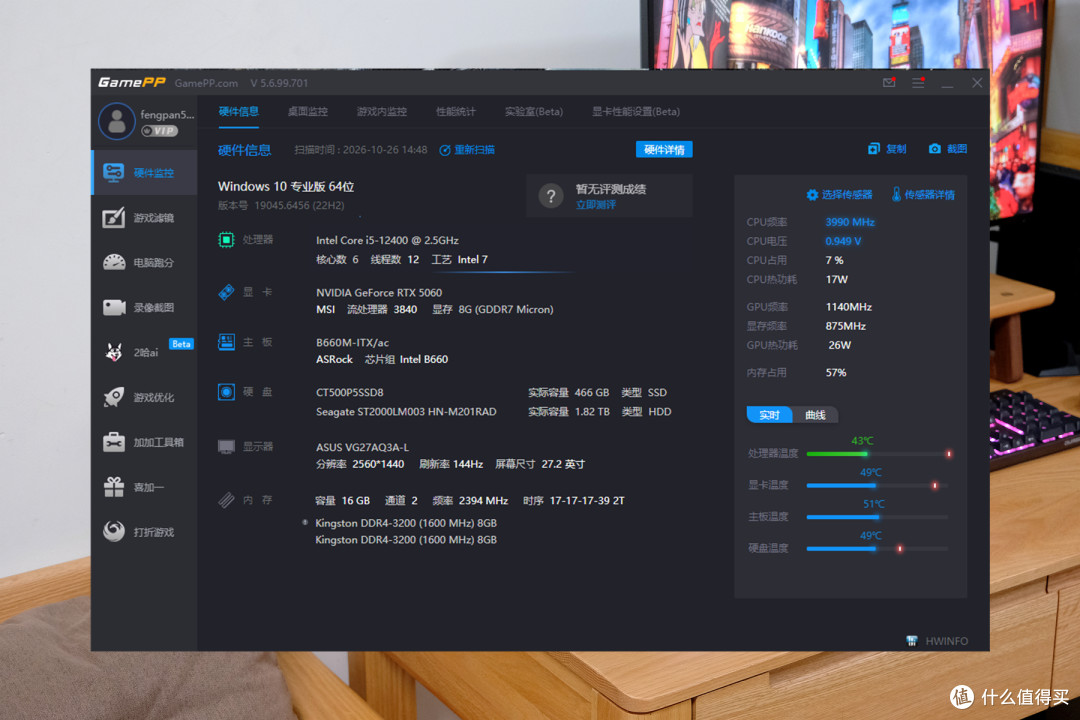Open the 实验室(Beta) tab
The image size is (1080, 720).
[534, 112]
